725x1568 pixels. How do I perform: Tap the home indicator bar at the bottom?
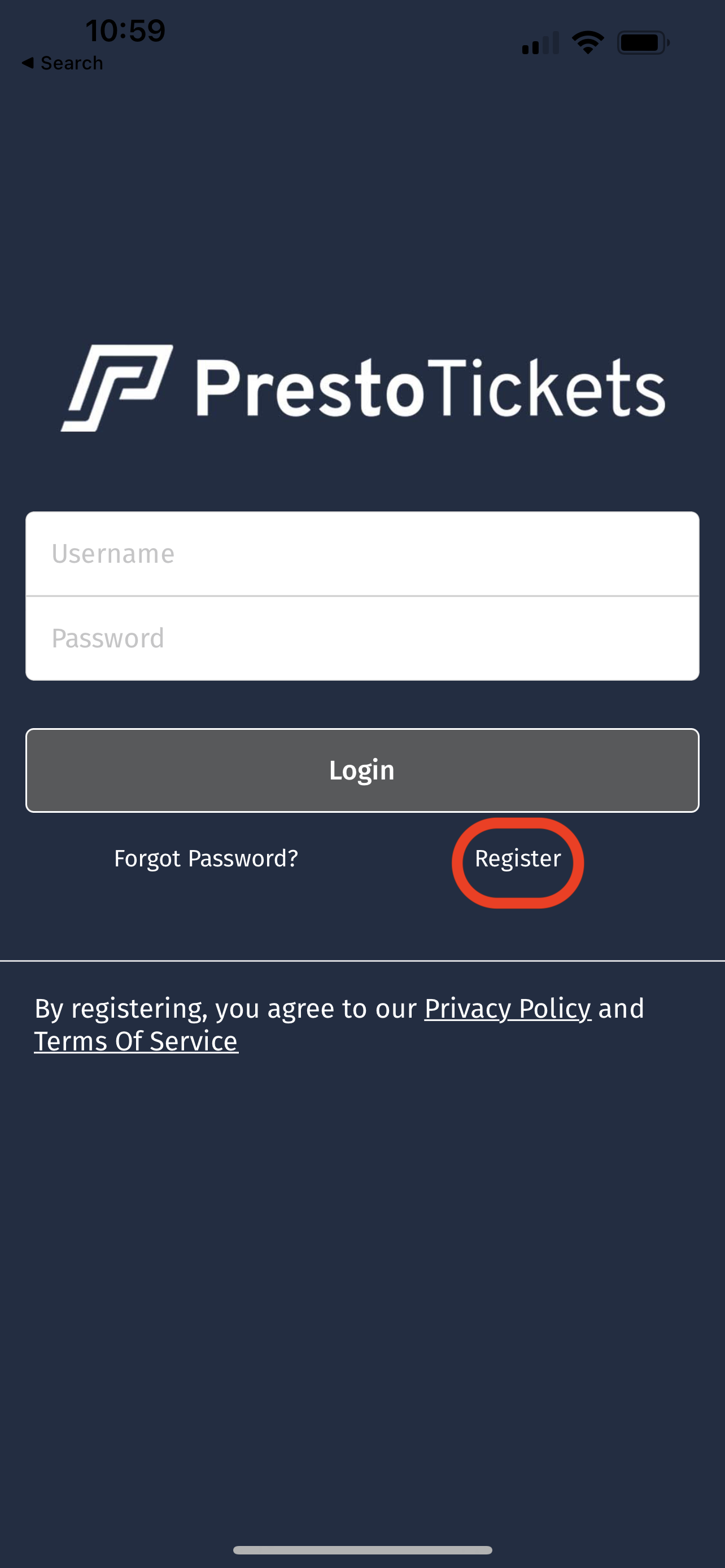point(362,1550)
